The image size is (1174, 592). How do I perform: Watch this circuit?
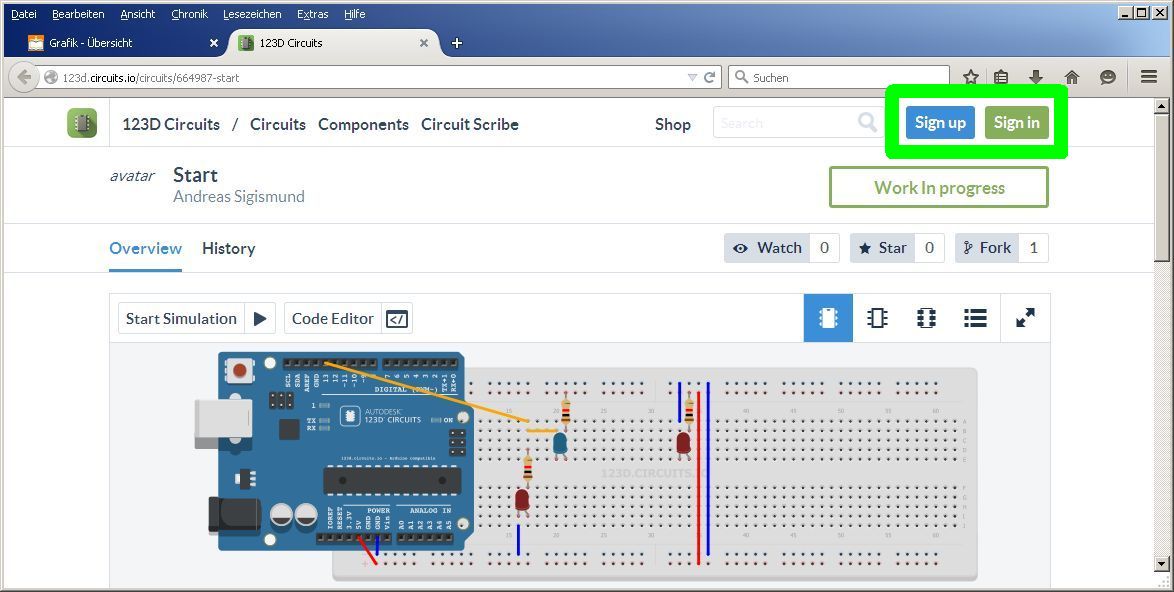pos(767,248)
